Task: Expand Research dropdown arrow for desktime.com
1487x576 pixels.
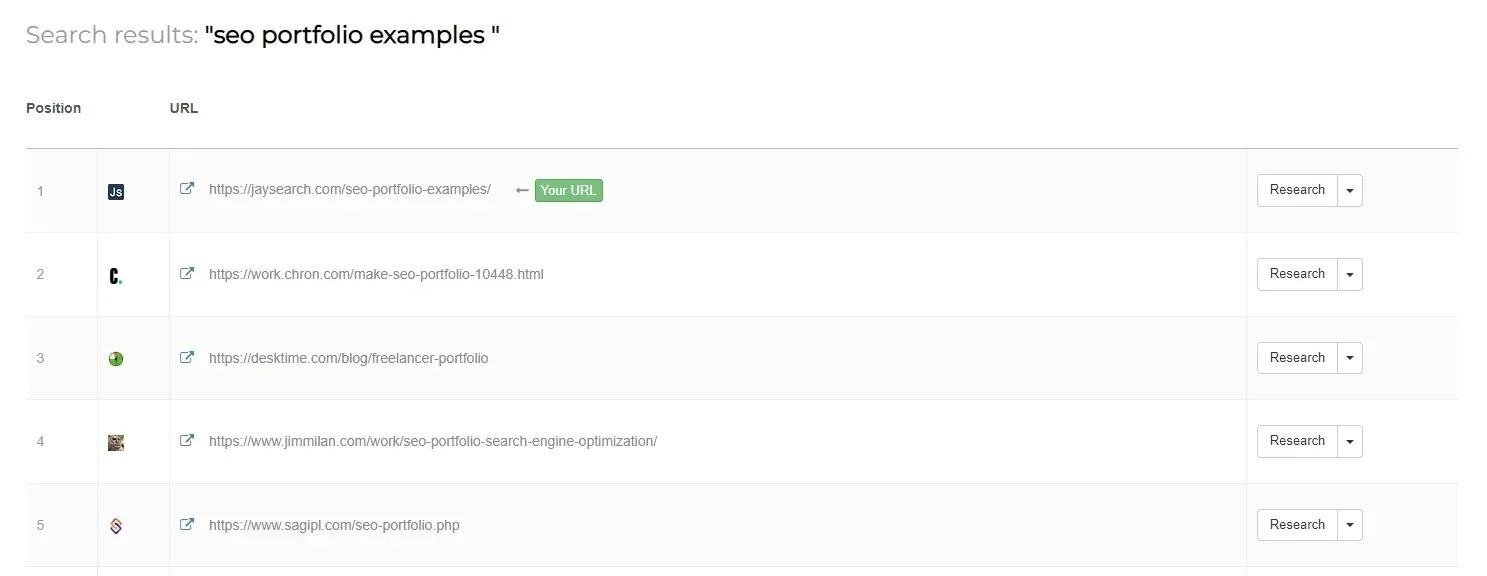Action: click(1350, 358)
